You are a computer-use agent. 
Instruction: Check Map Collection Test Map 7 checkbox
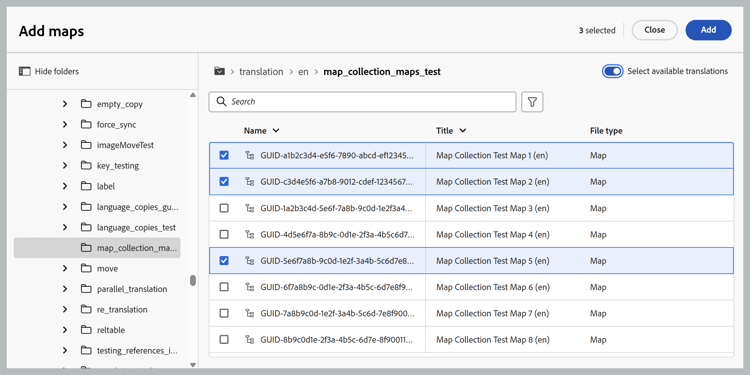pos(224,313)
